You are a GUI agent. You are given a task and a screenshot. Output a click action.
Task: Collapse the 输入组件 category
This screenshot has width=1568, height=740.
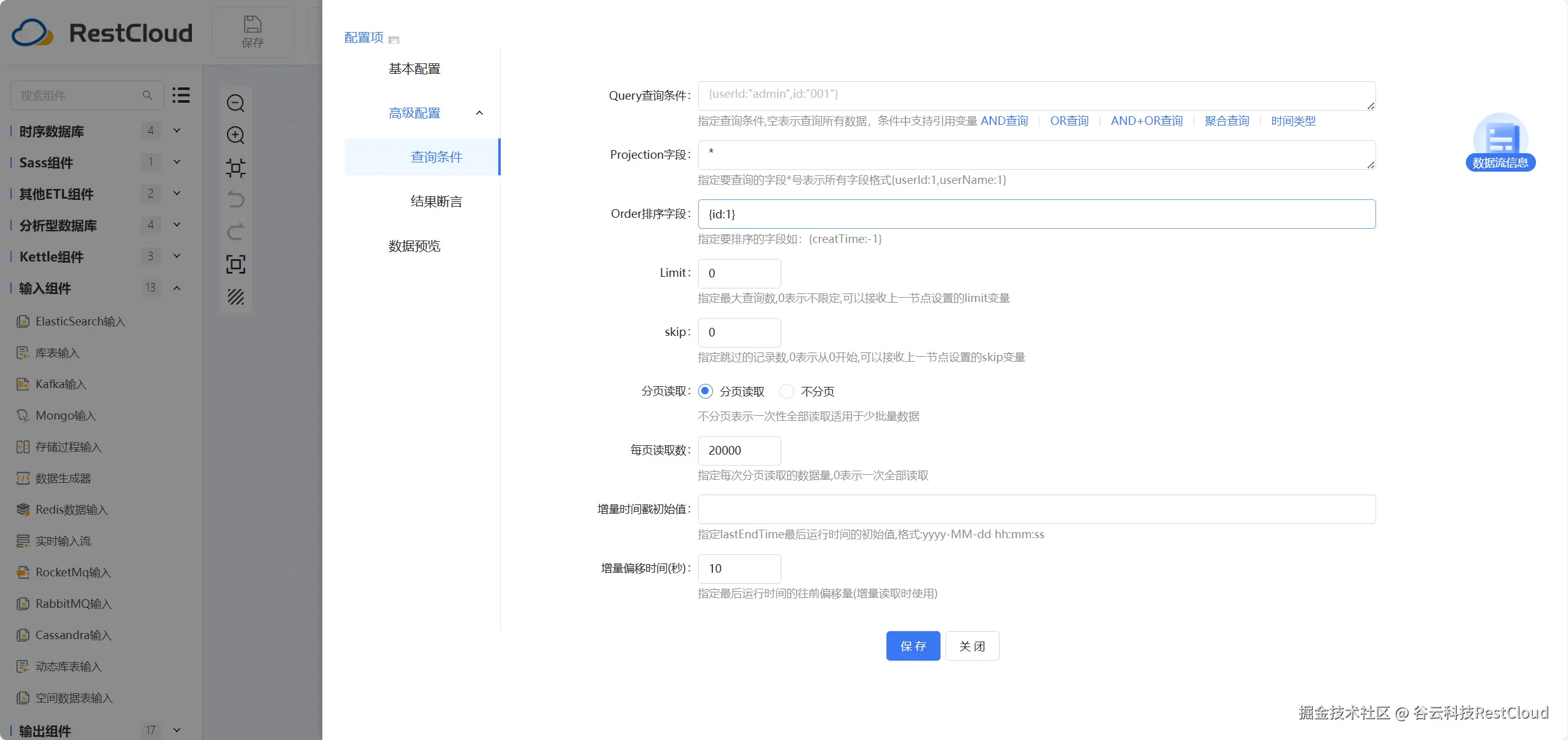point(177,287)
